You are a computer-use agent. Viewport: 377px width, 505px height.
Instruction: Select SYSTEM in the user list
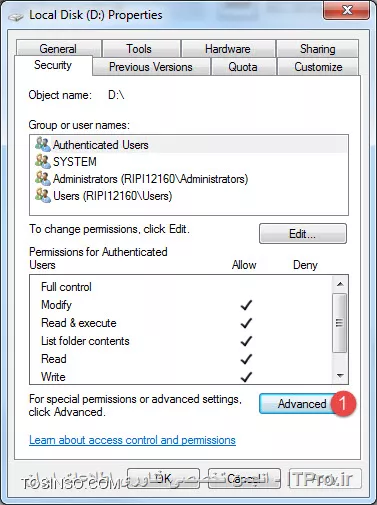coord(189,162)
